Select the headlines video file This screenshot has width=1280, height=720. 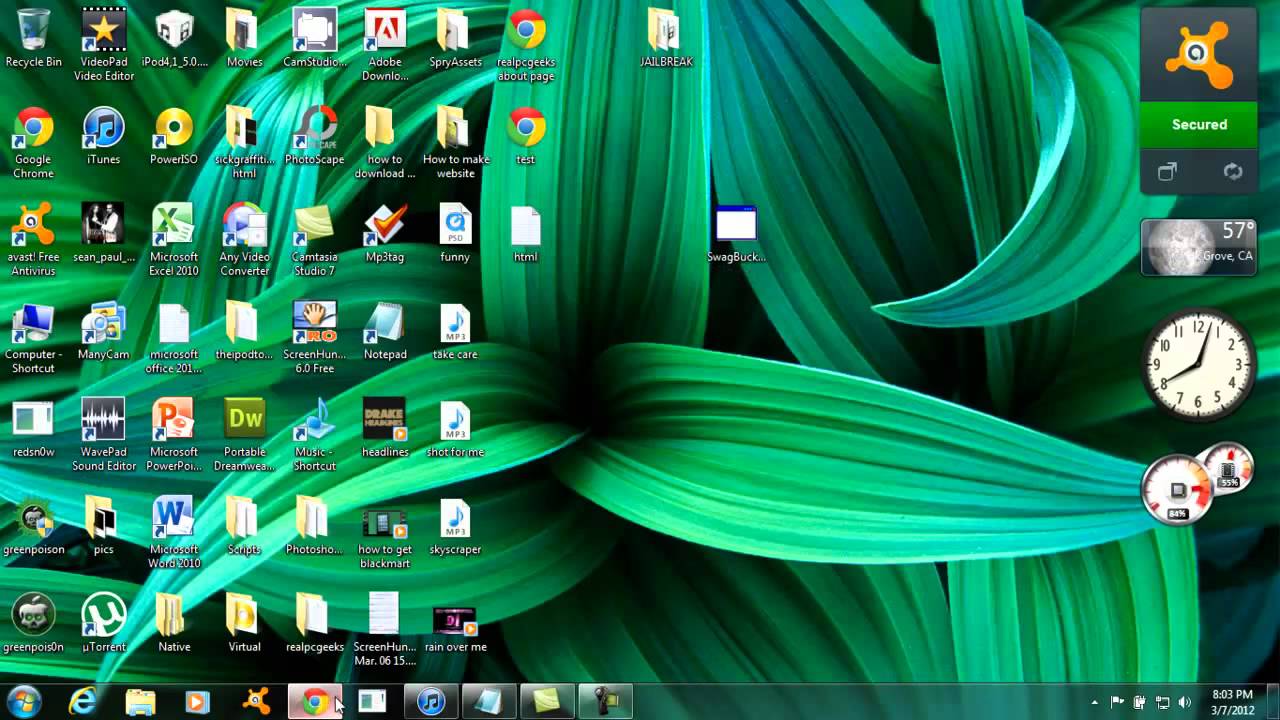coord(384,429)
